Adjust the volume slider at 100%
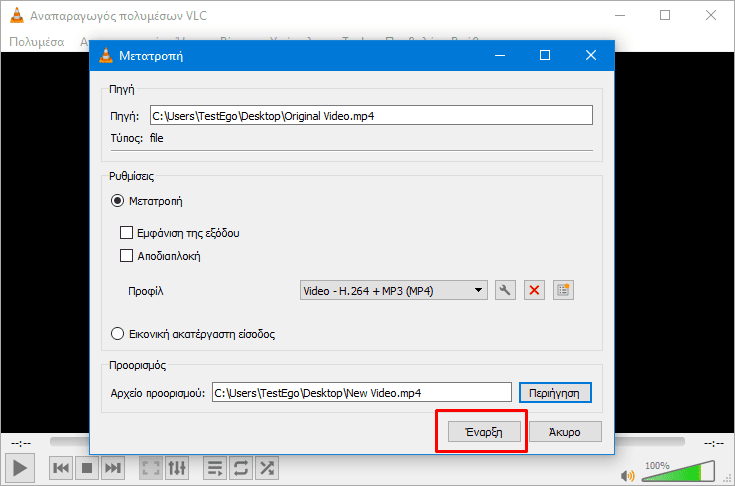Screen dimensions: 735x486 coord(678,471)
